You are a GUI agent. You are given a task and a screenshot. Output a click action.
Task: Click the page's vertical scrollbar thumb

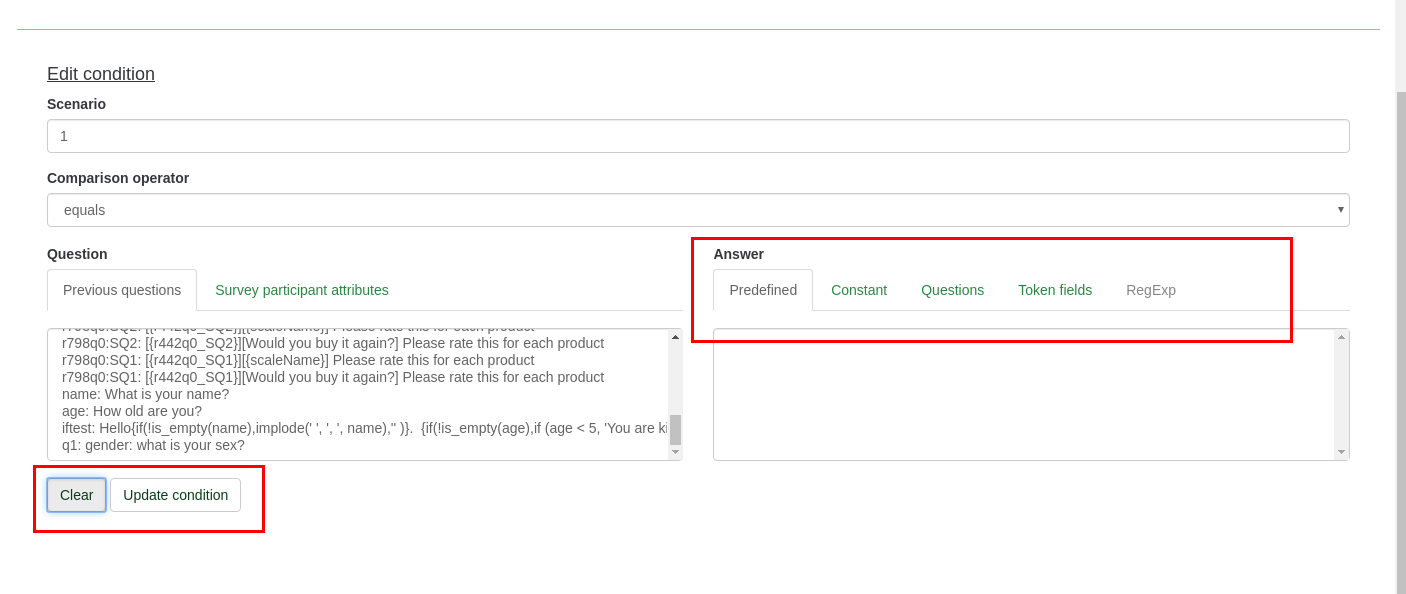[x=1401, y=340]
